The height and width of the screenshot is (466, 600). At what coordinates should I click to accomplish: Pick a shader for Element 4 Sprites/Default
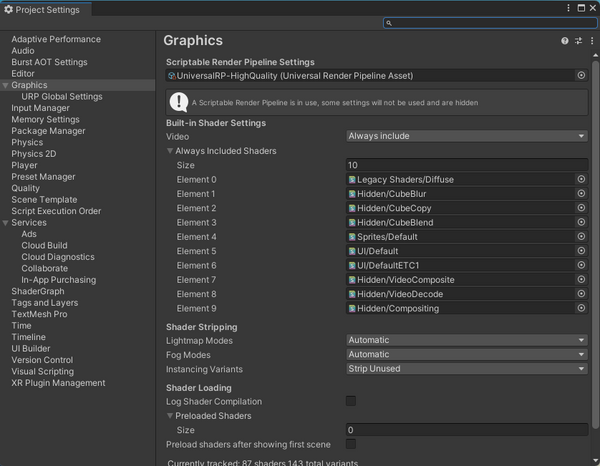581,237
